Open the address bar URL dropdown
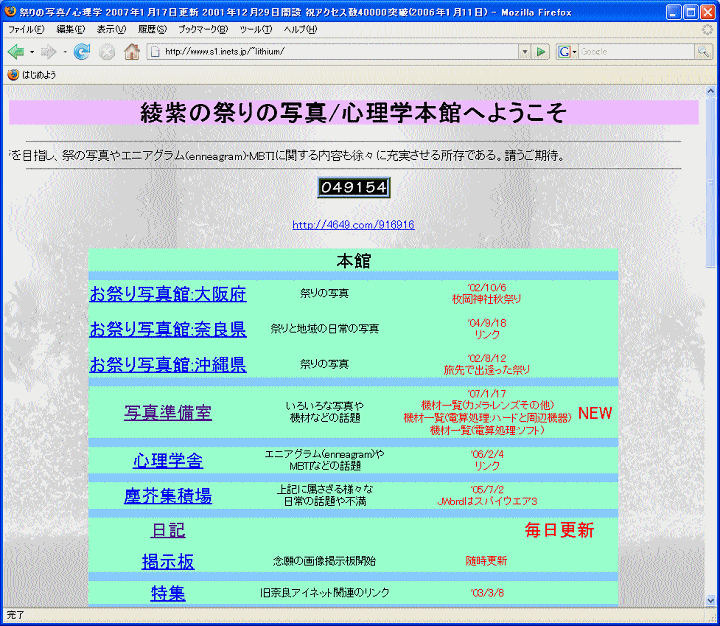 point(523,51)
